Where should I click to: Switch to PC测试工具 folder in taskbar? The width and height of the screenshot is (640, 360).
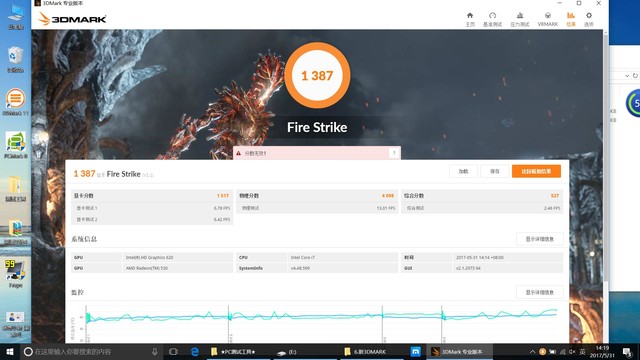click(238, 351)
